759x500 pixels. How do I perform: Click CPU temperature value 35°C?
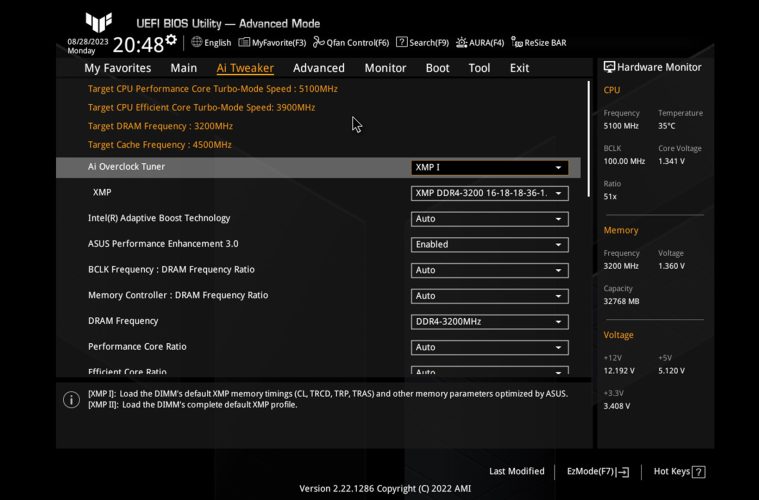667,126
